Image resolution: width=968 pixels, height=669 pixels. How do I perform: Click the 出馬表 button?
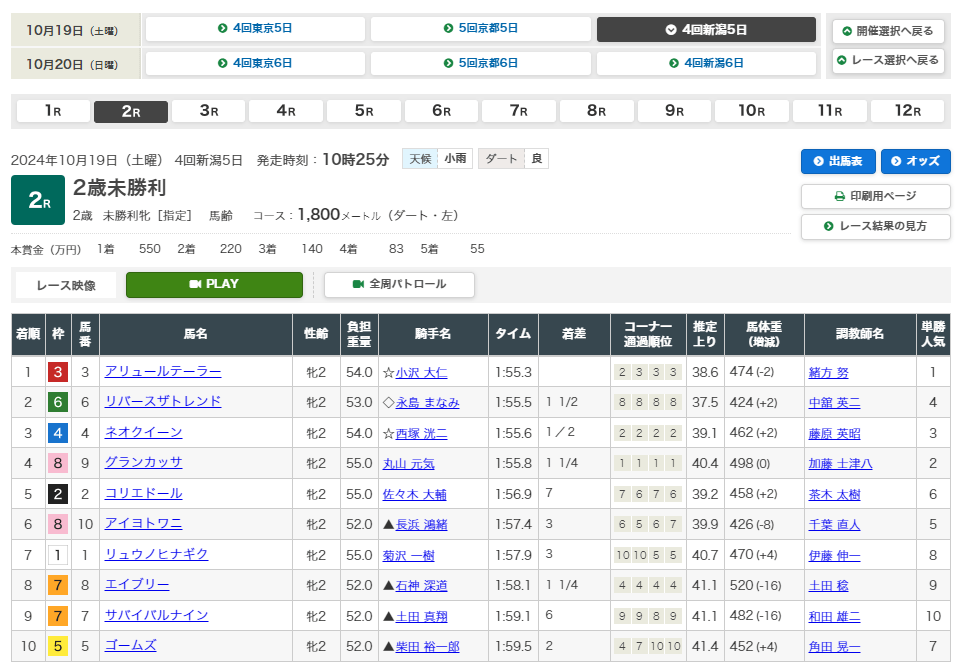click(x=837, y=161)
